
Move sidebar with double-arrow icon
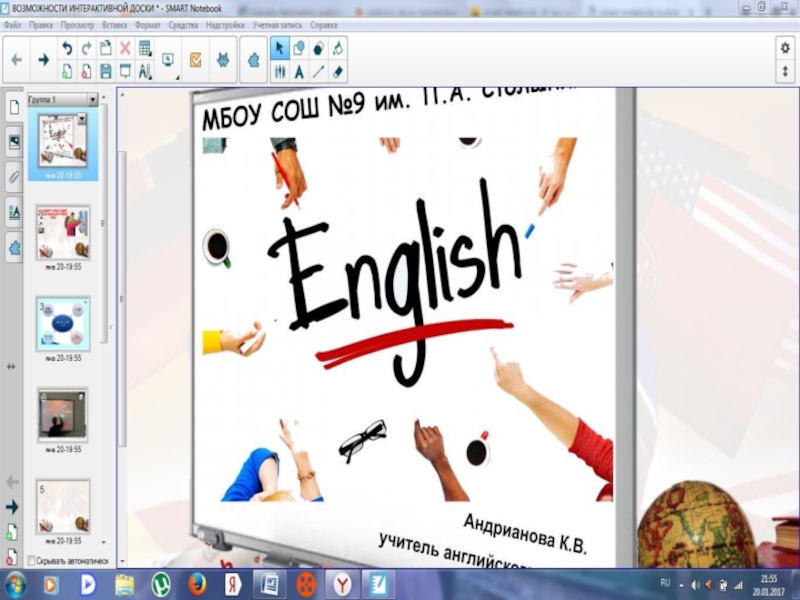tap(11, 366)
